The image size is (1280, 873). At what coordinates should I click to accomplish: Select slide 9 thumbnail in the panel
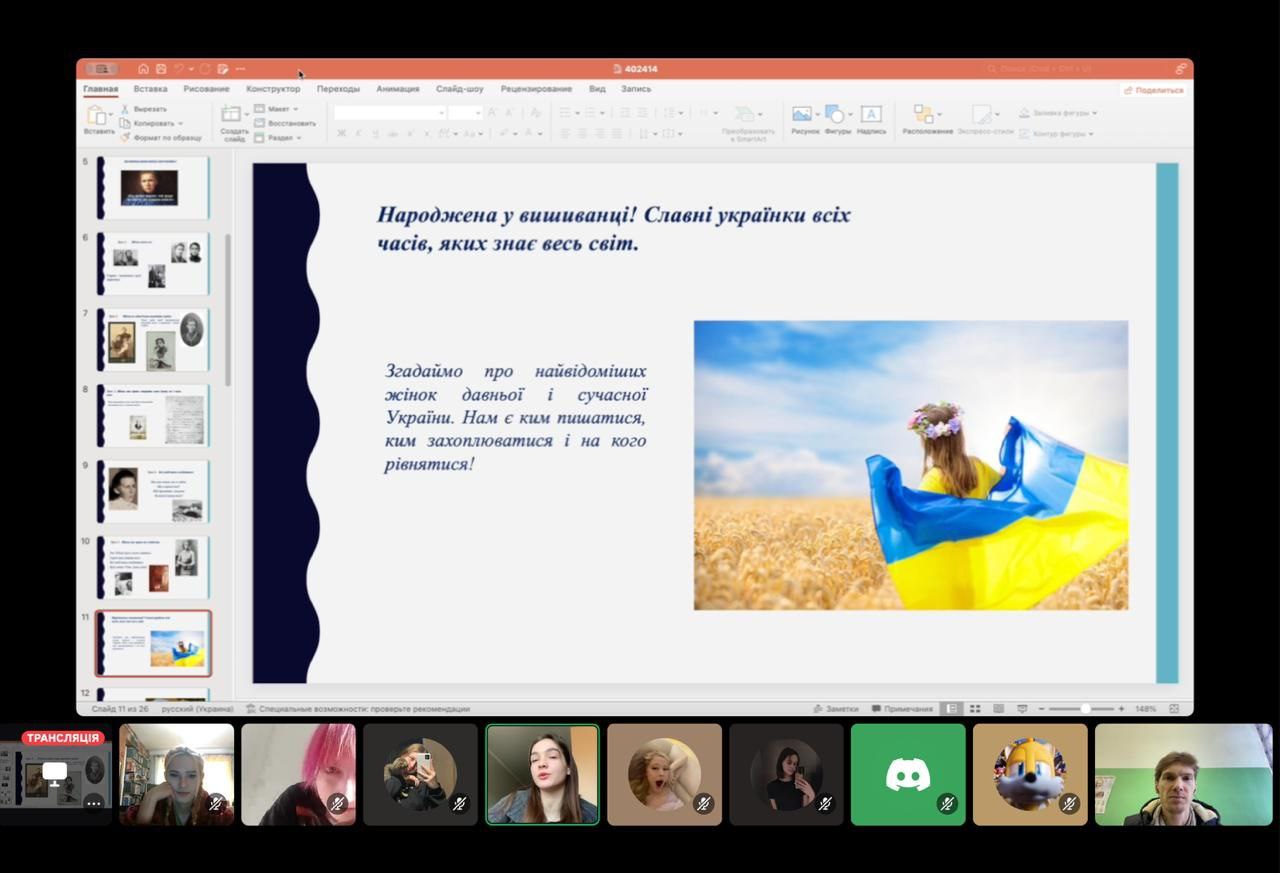(x=153, y=491)
